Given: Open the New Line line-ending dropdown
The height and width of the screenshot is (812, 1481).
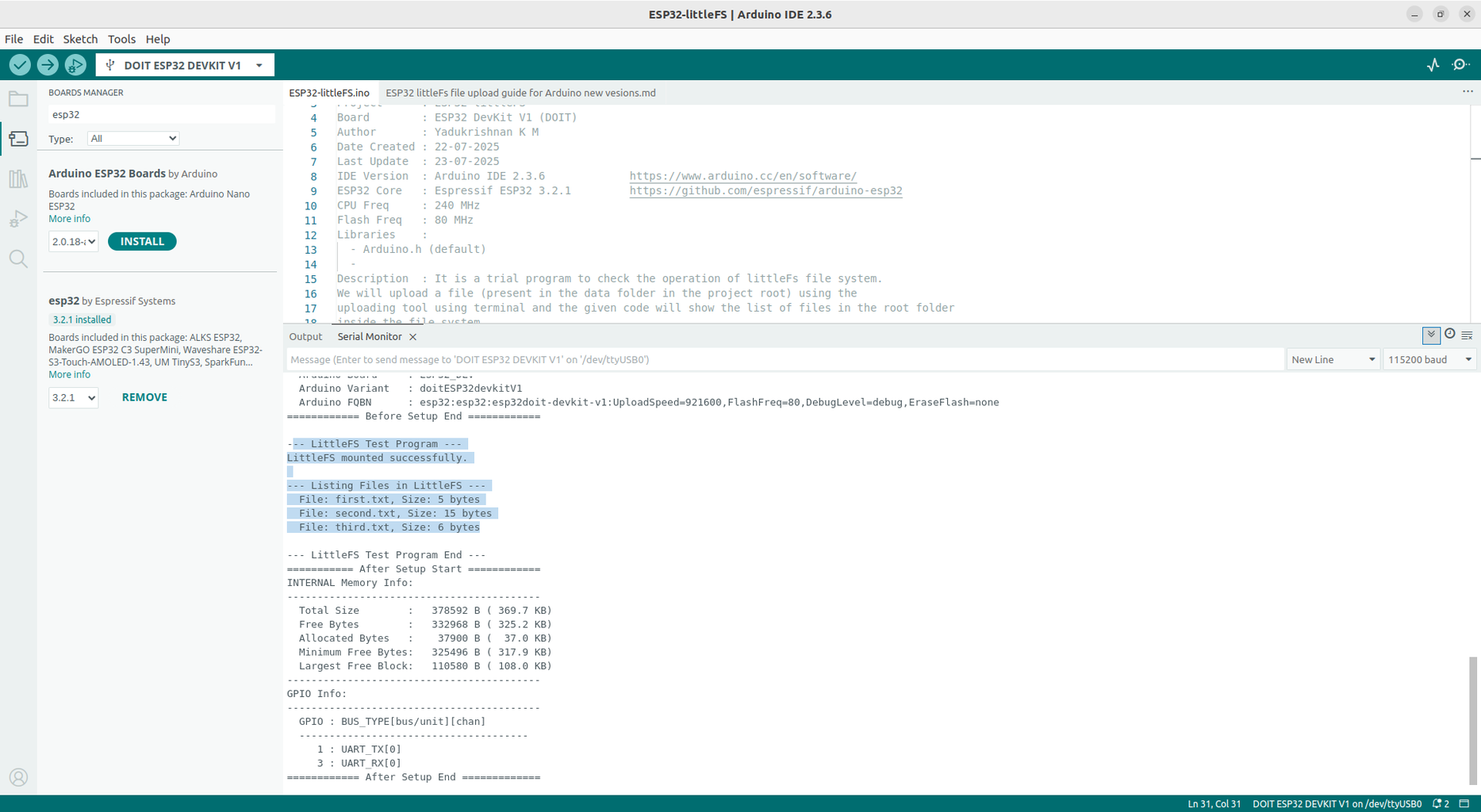Looking at the screenshot, I should [x=1333, y=359].
